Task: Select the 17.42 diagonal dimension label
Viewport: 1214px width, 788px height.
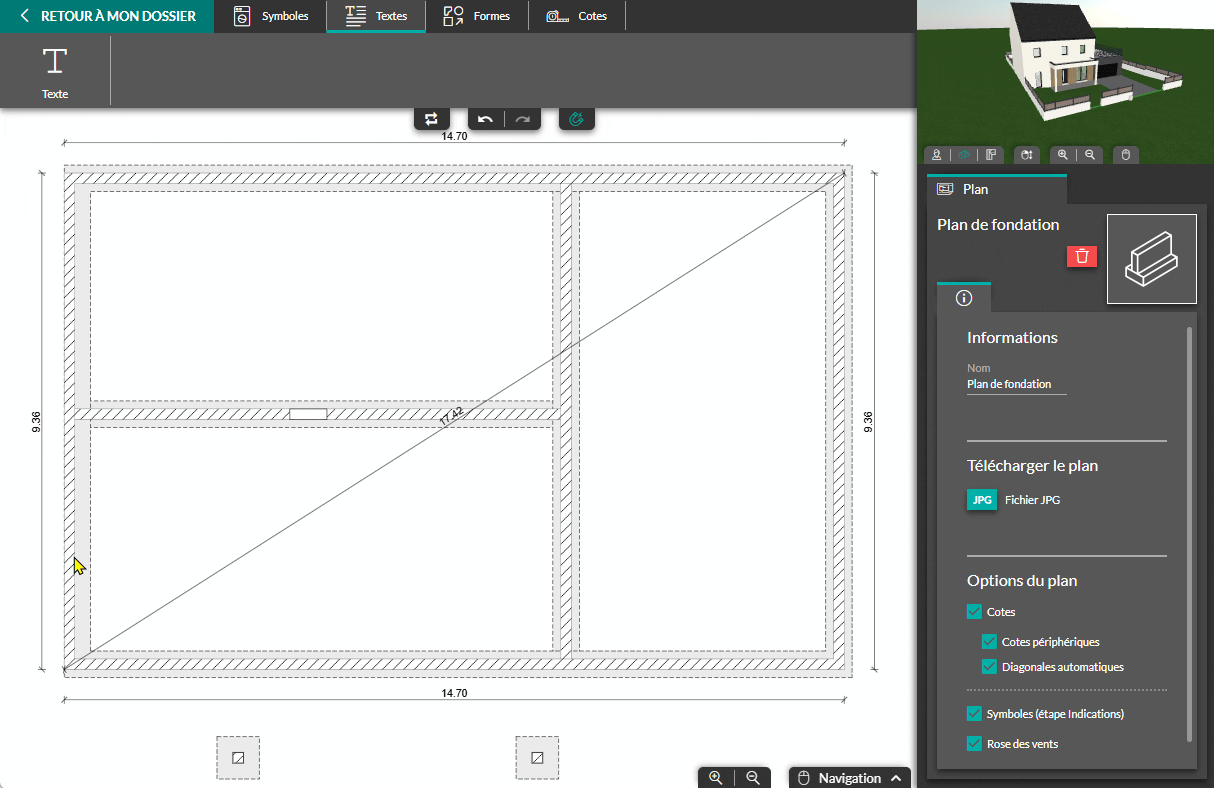Action: coord(452,416)
